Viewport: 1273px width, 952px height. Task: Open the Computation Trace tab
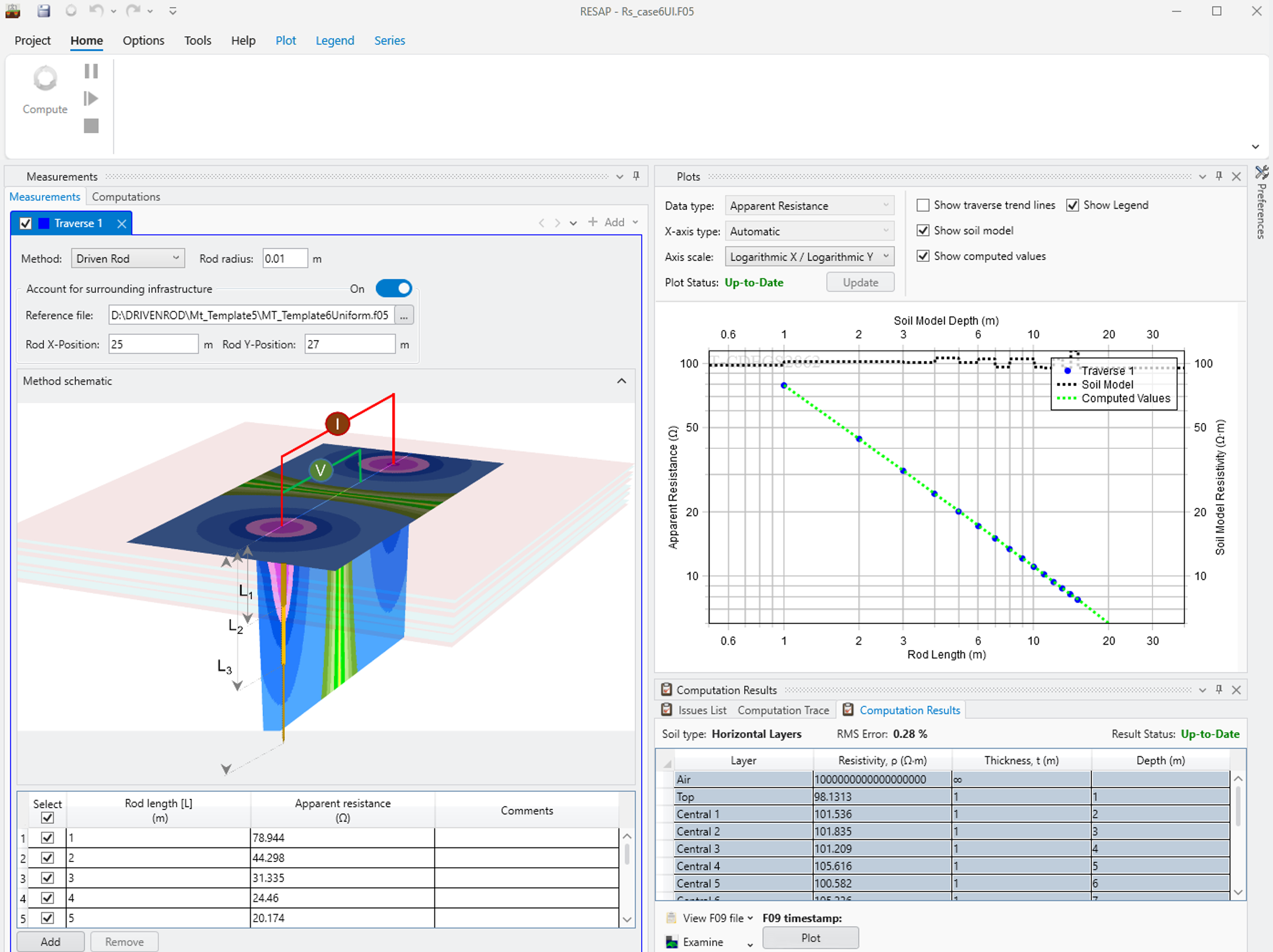(783, 710)
